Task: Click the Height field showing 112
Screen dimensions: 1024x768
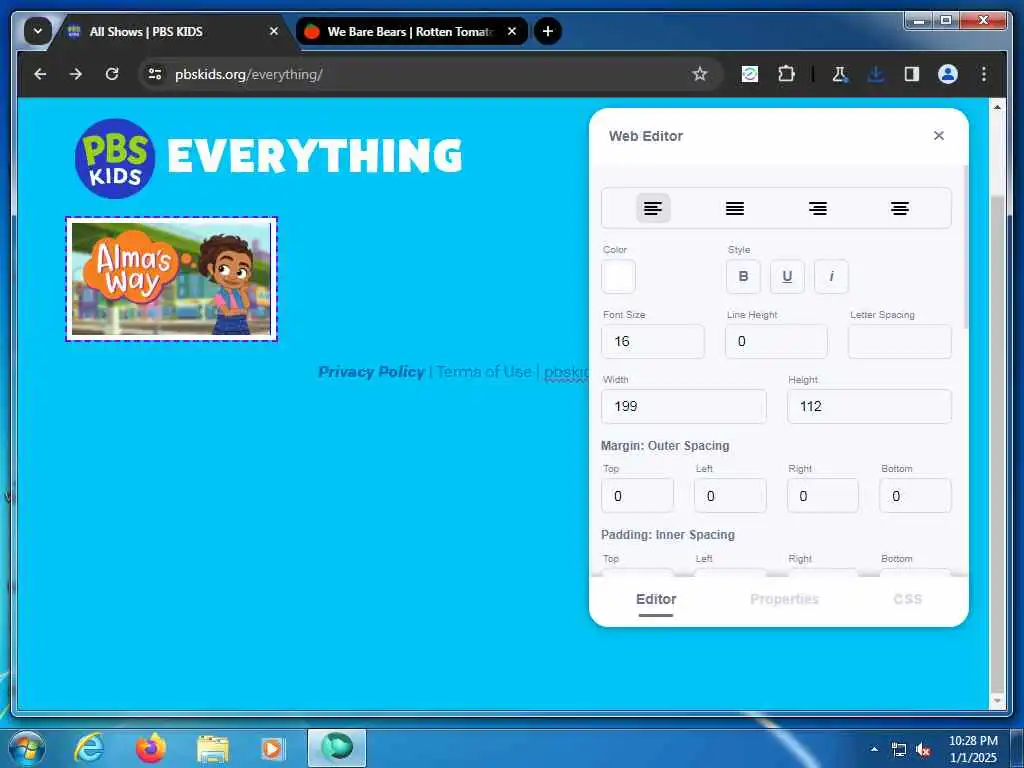Action: [869, 406]
